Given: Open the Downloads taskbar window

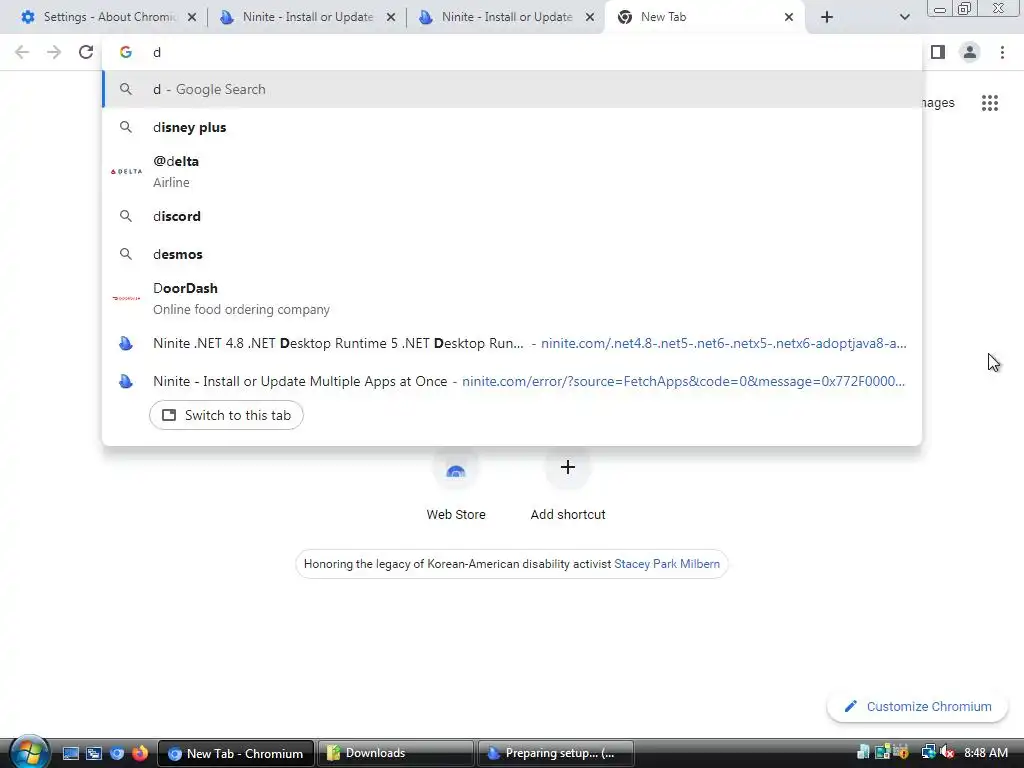Looking at the screenshot, I should click(396, 754).
